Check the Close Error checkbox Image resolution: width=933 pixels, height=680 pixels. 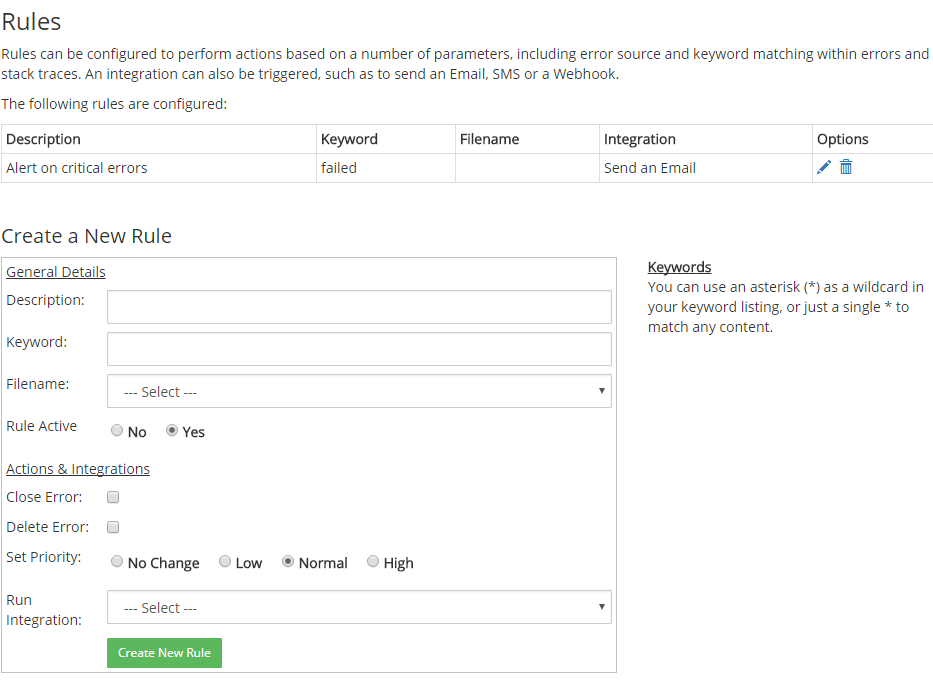pos(113,497)
